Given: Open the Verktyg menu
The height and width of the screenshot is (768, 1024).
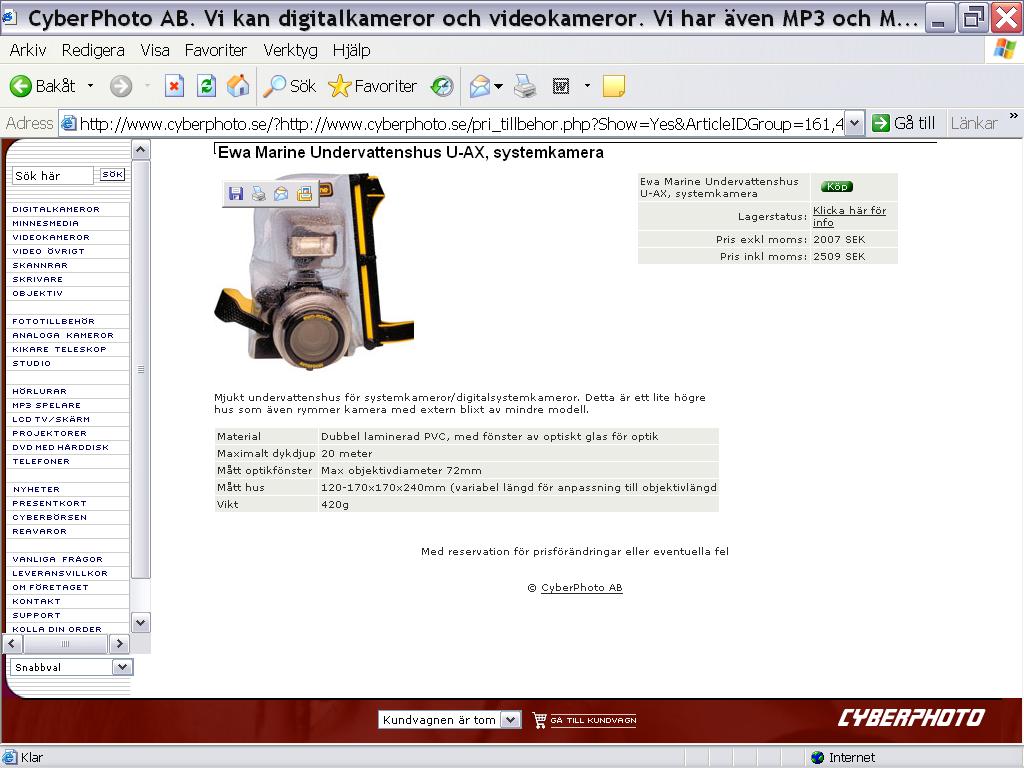Looking at the screenshot, I should [x=290, y=50].
